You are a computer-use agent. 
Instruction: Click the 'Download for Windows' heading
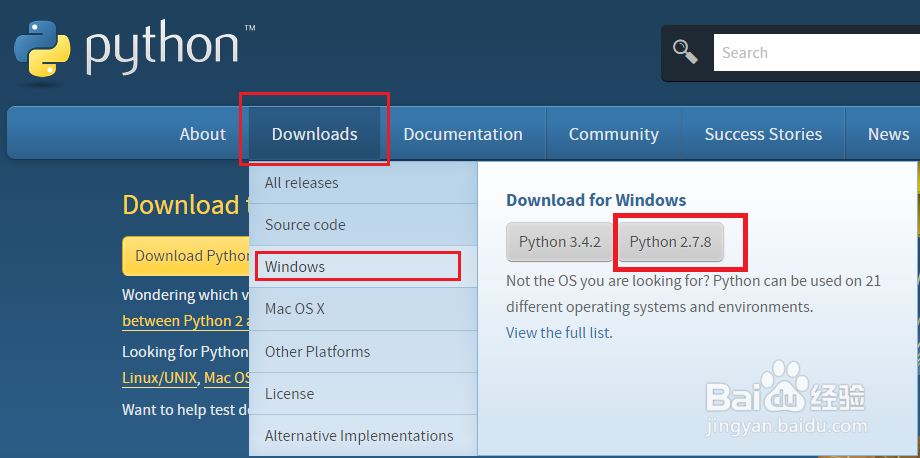(x=596, y=200)
